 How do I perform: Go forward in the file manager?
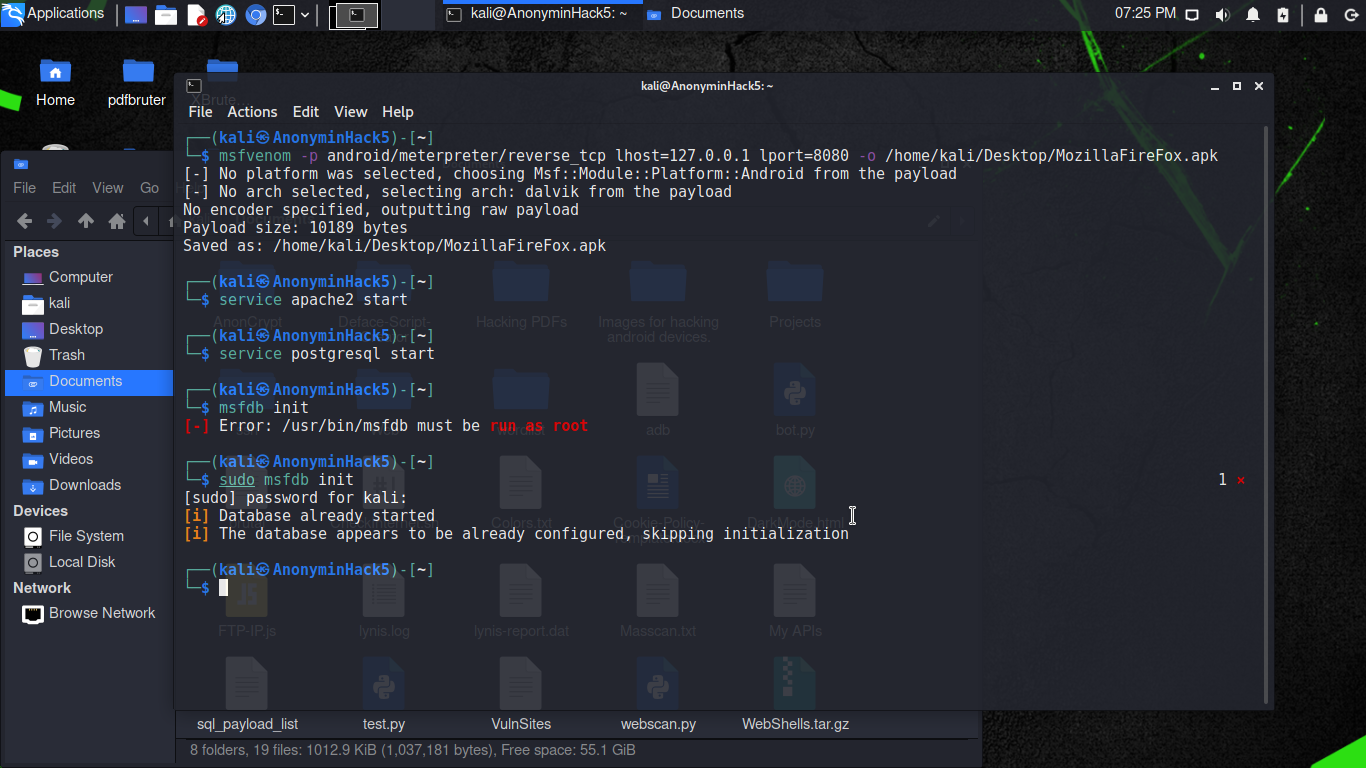[55, 221]
